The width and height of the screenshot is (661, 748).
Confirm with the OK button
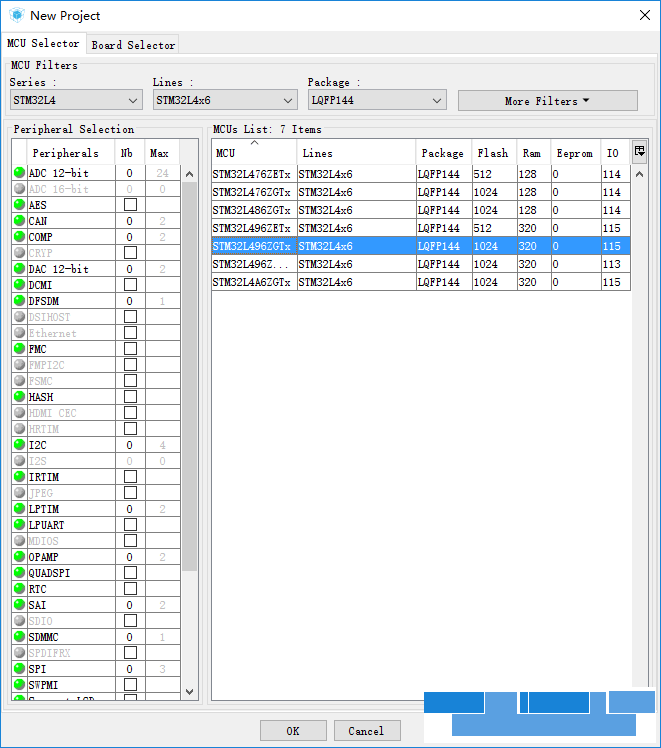tap(293, 731)
